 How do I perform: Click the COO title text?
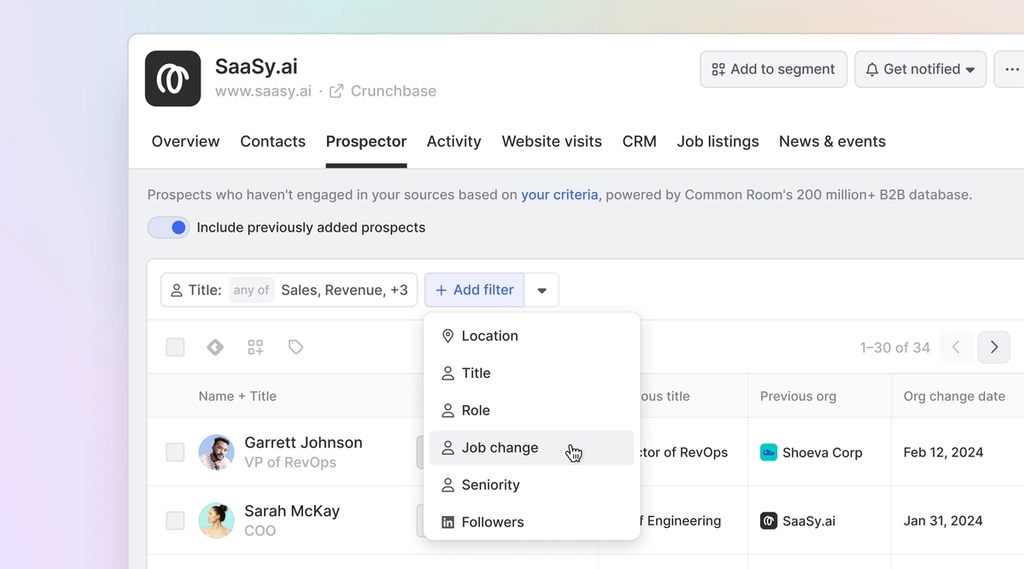(260, 530)
